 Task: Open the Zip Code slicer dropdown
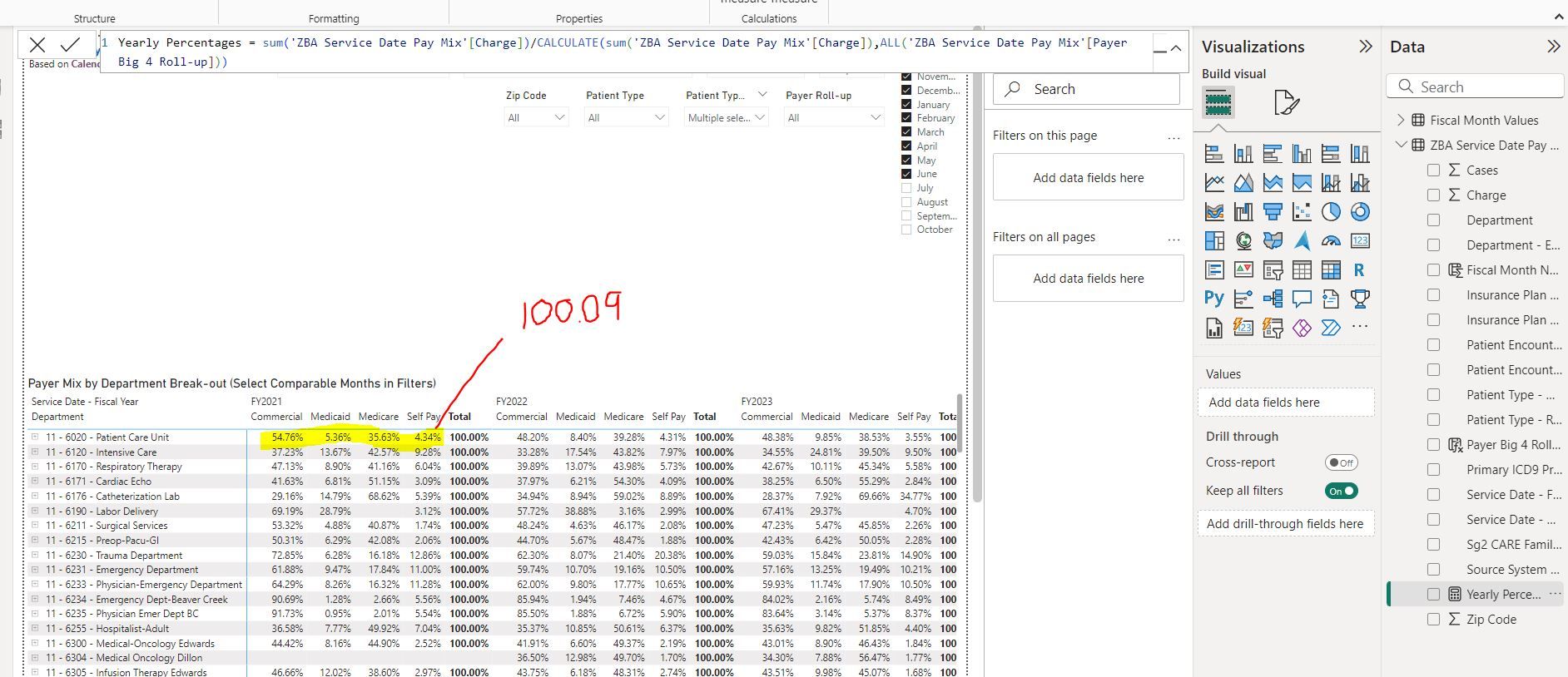click(x=537, y=118)
